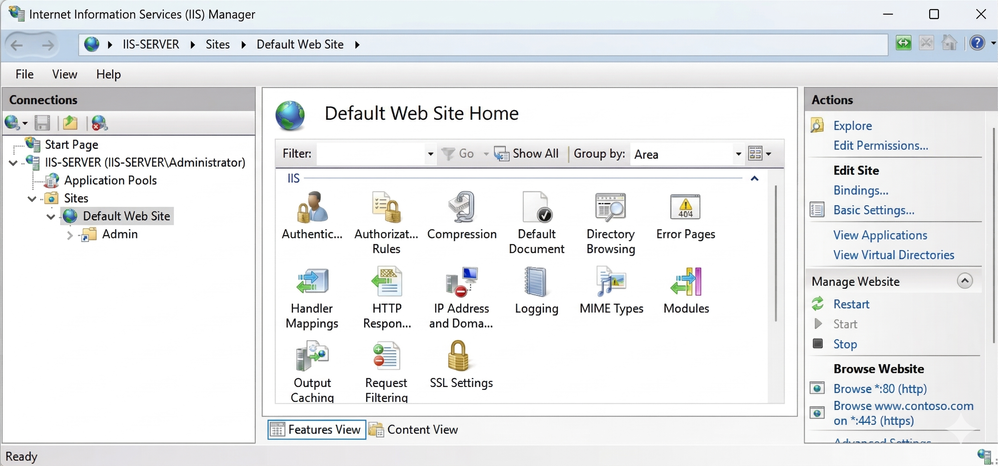The image size is (998, 466).
Task: Collapse the IIS feature group
Action: pyautogui.click(x=754, y=179)
